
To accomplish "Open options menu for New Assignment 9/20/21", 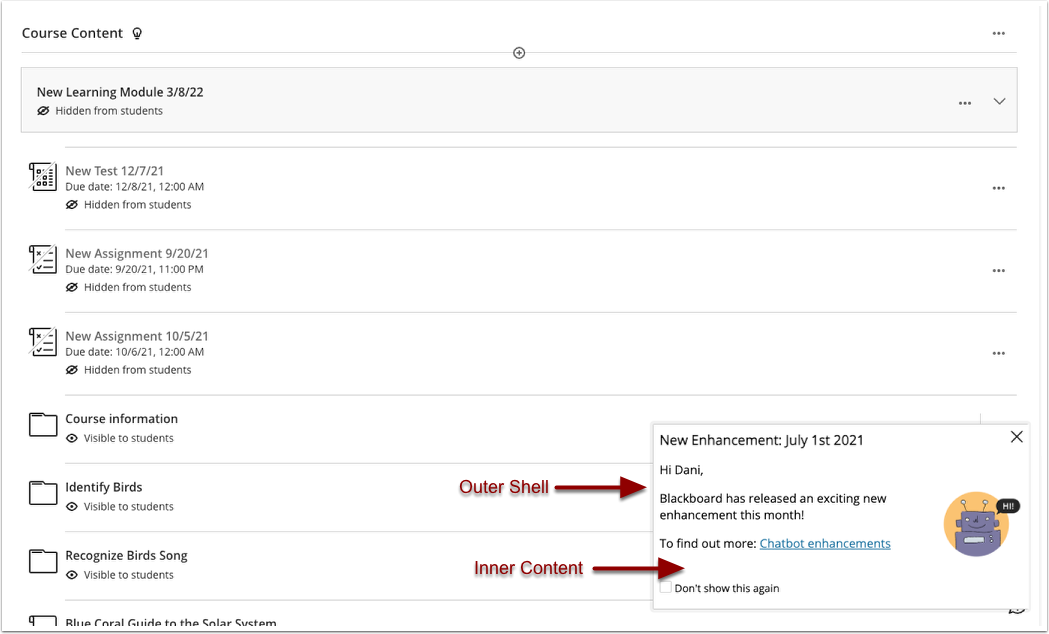I will tap(999, 270).
